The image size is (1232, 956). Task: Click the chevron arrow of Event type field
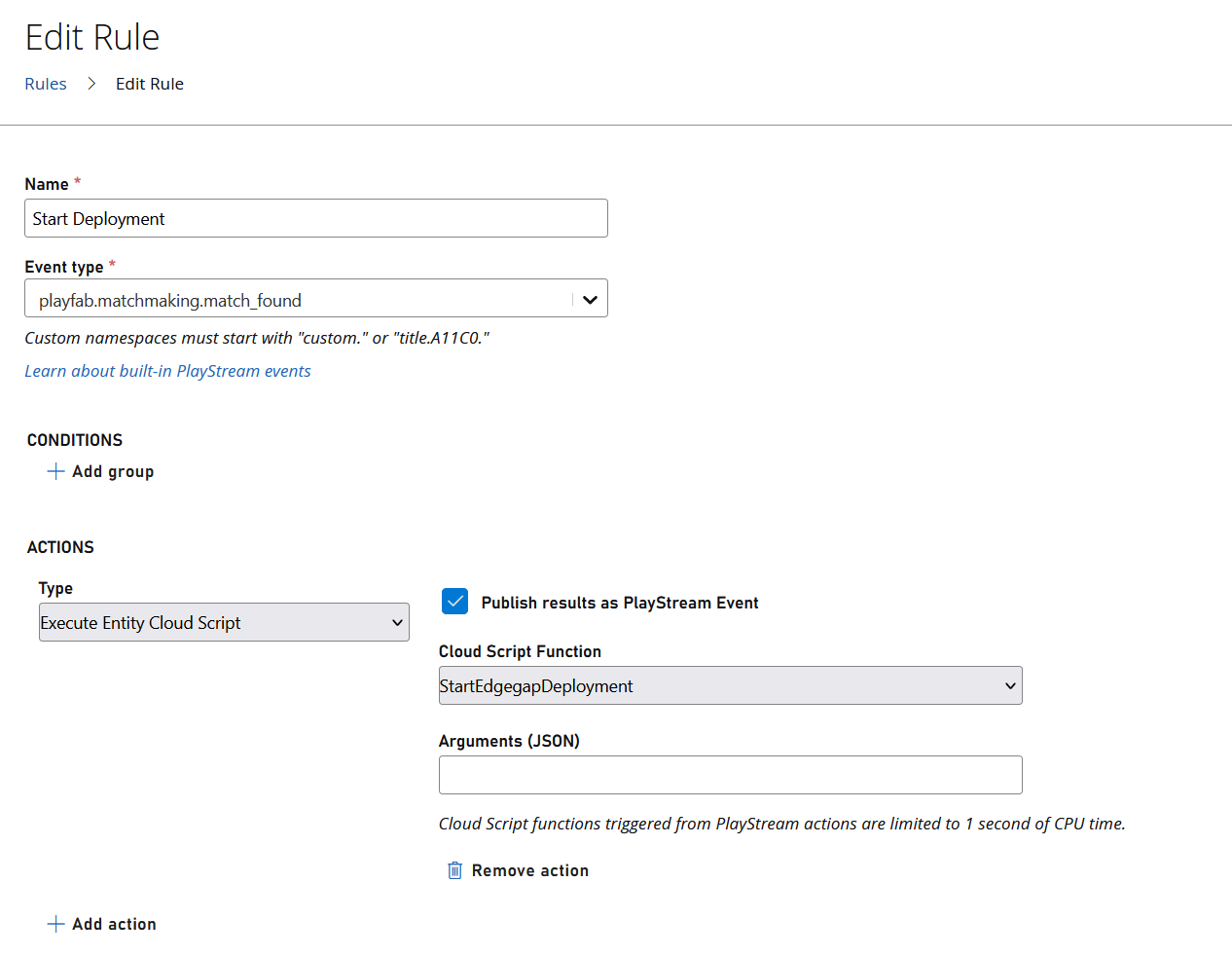coord(590,300)
